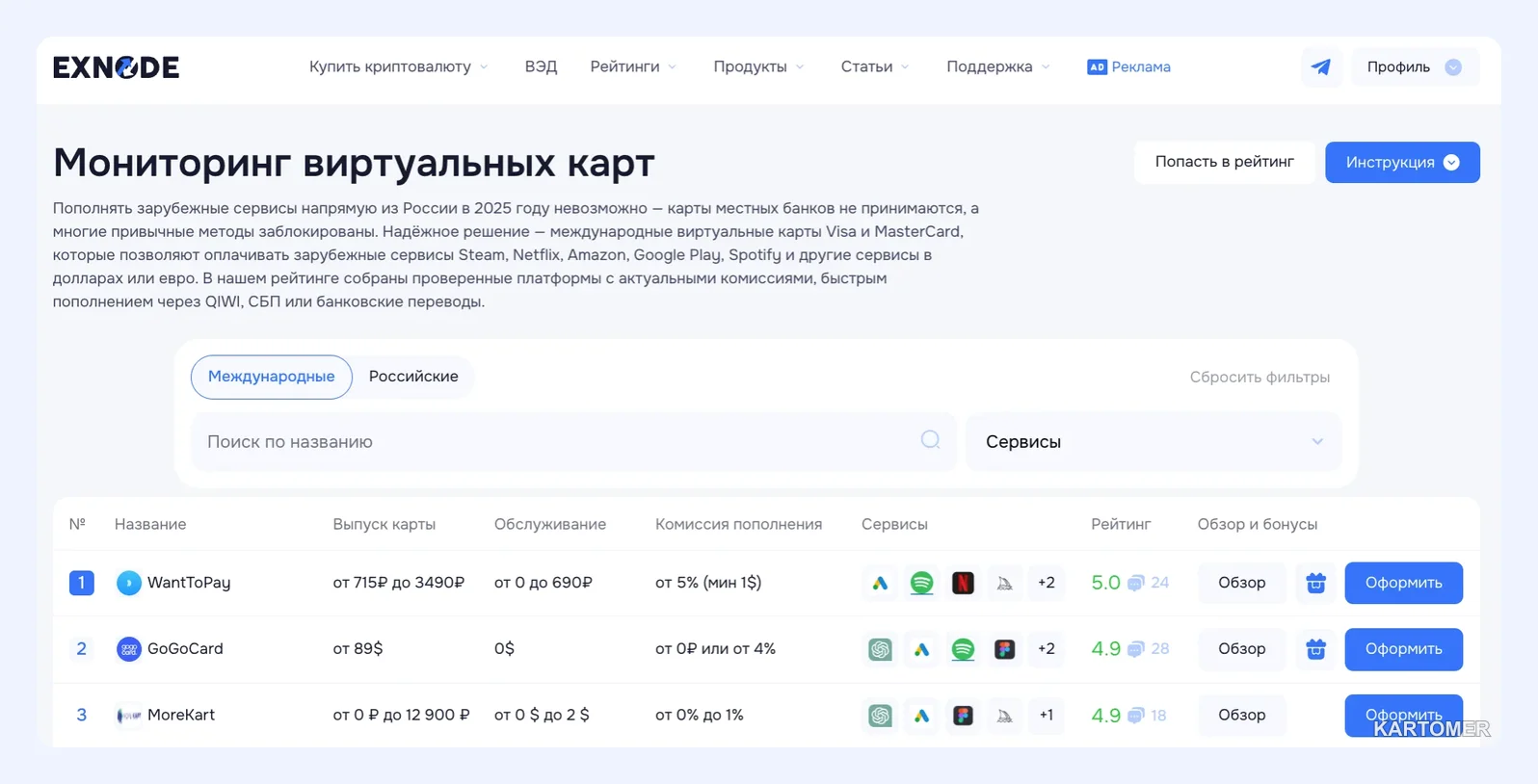Screen dimensions: 1538x784
Task: Click Оформить for GoGoCard
Action: (1403, 649)
